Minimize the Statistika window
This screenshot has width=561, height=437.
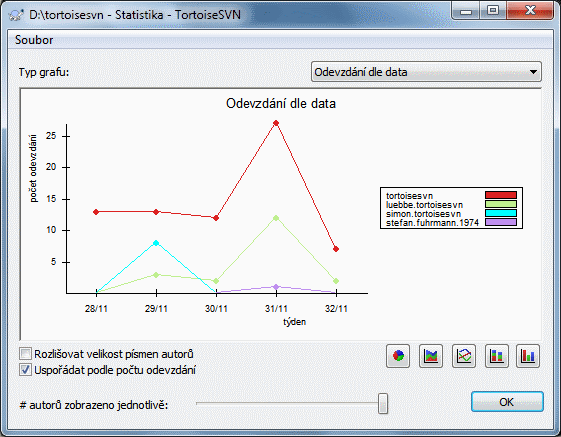(x=466, y=11)
